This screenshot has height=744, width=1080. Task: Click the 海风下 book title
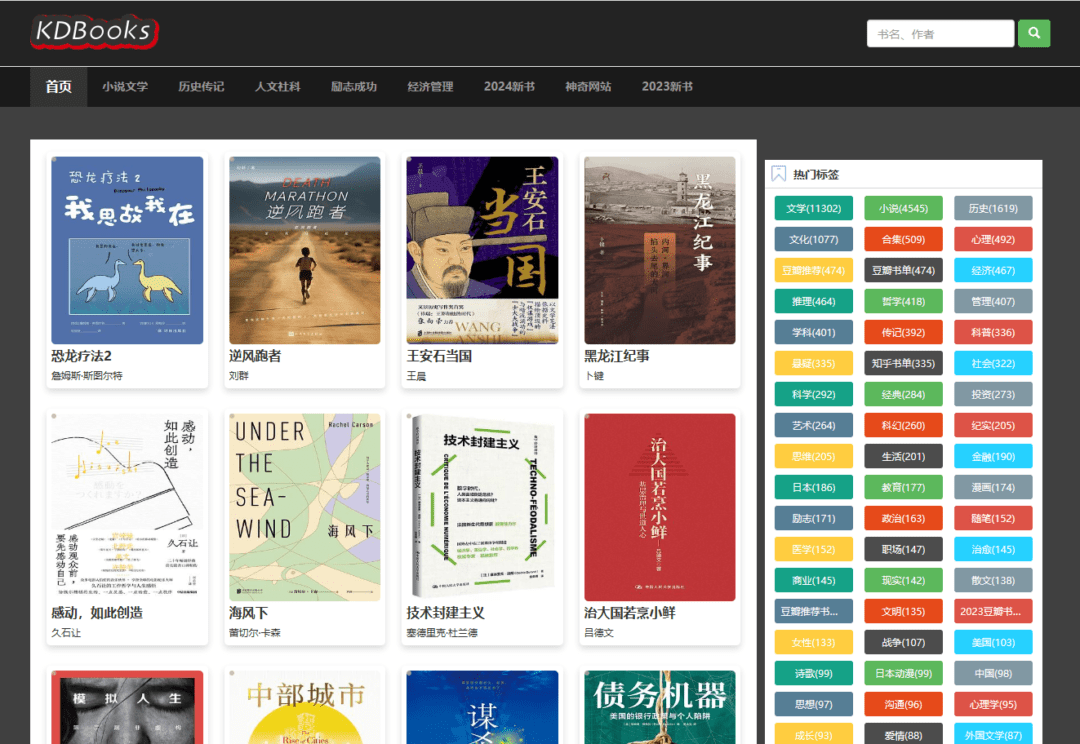[249, 613]
